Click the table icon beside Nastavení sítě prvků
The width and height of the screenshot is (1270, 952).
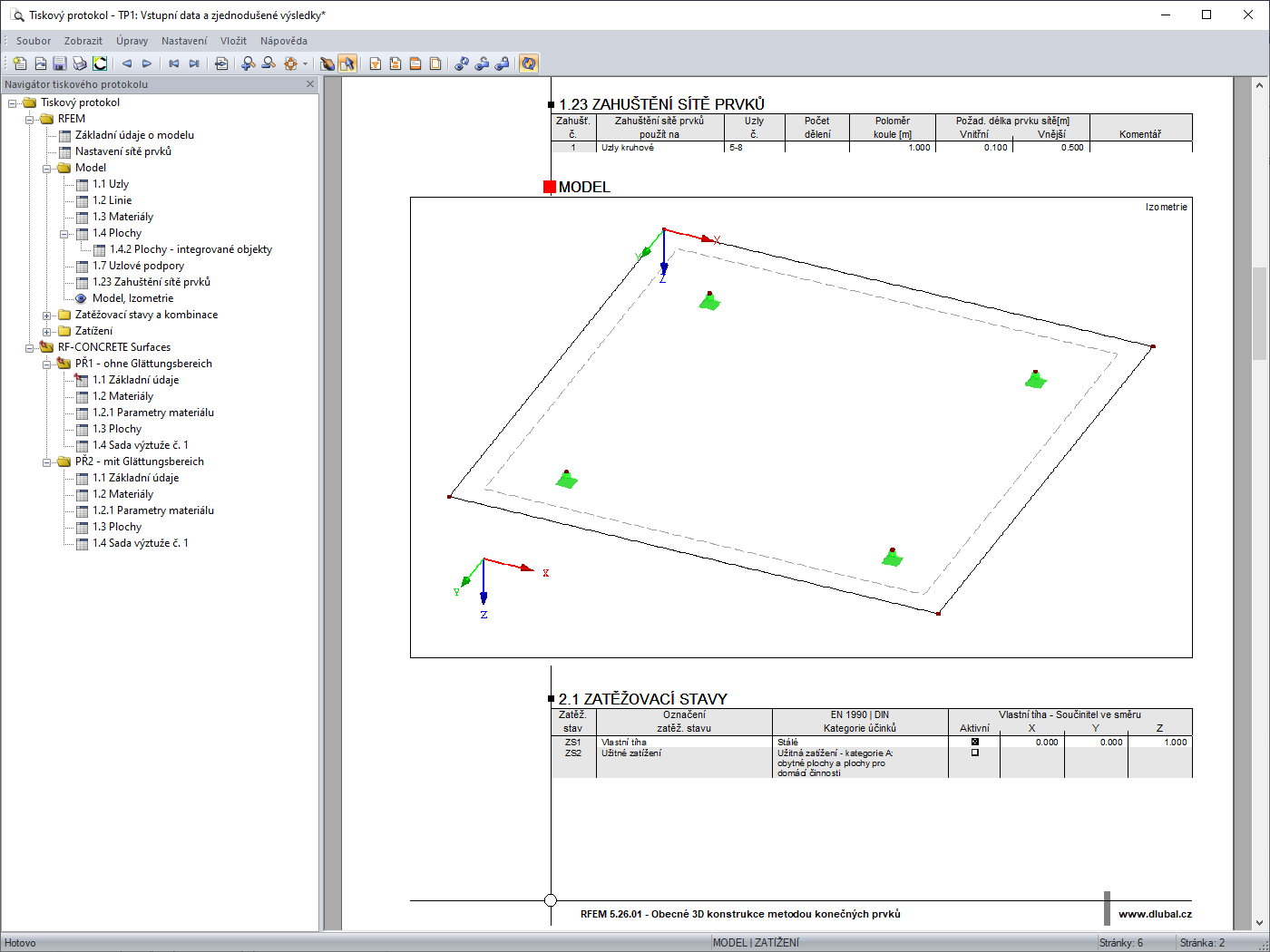[64, 151]
